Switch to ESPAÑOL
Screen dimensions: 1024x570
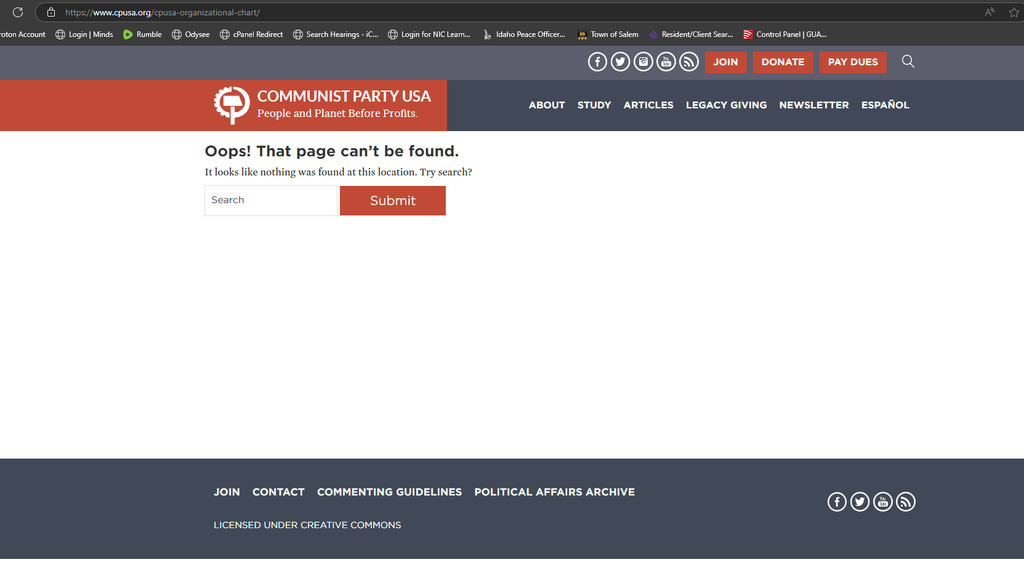(885, 104)
